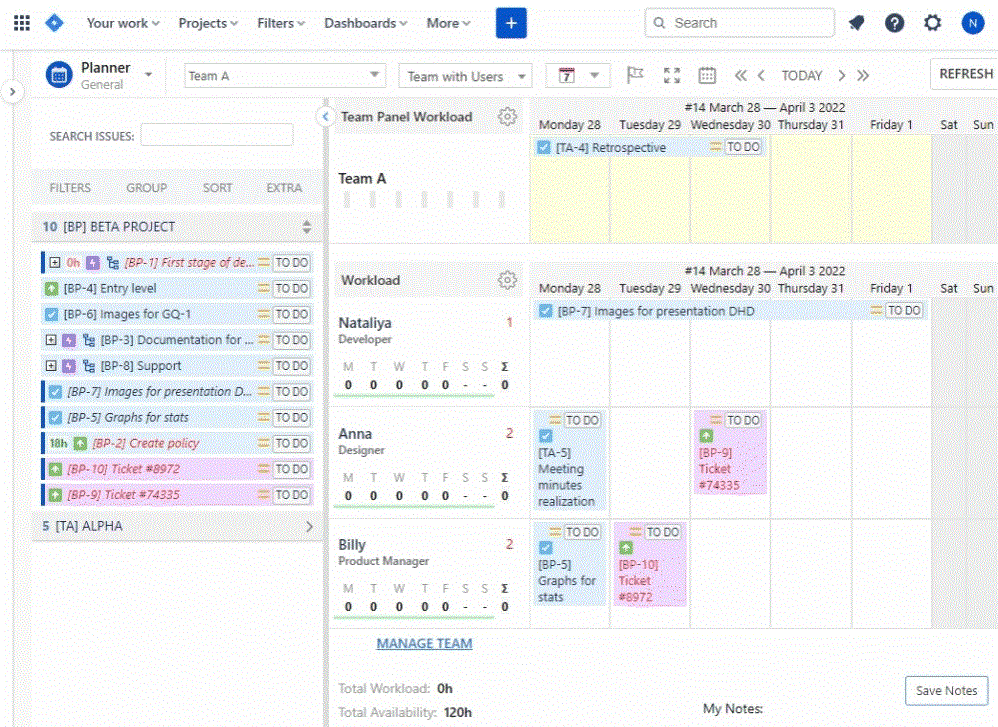Open the settings gear in top bar

coord(932,23)
